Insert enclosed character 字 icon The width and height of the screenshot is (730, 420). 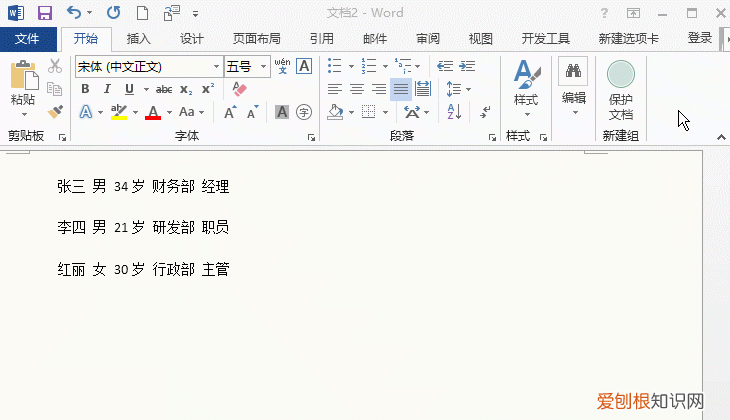point(304,112)
